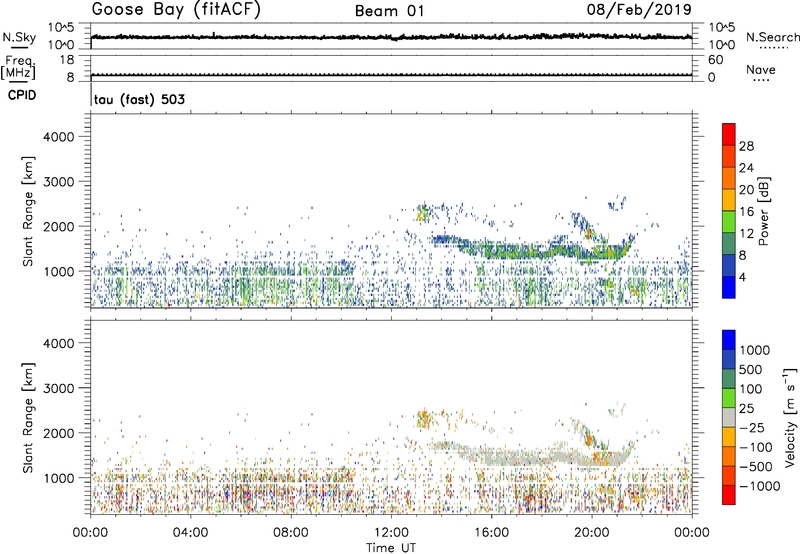Click the 'CPID' label
Image resolution: width=800 pixels, height=554 pixels.
(x=22, y=95)
